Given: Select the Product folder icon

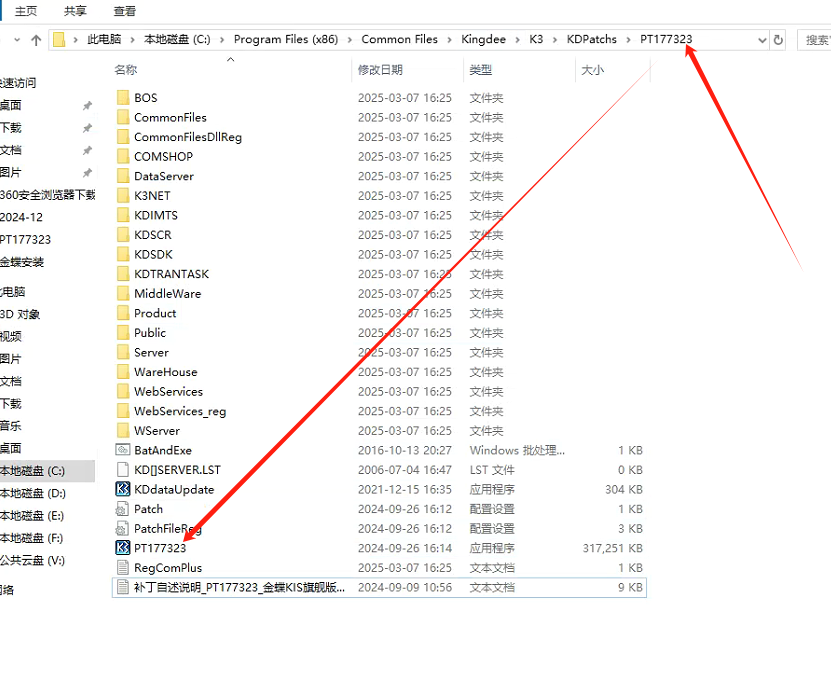Looking at the screenshot, I should [x=123, y=313].
